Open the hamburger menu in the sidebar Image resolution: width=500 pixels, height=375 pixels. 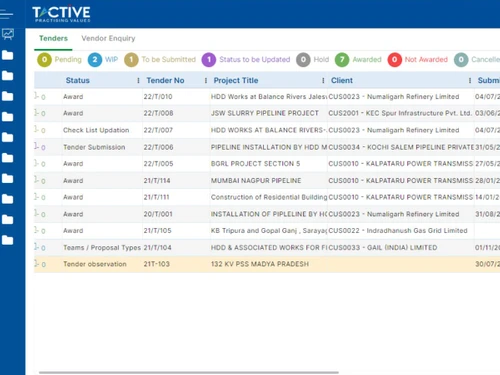click(x=6, y=14)
